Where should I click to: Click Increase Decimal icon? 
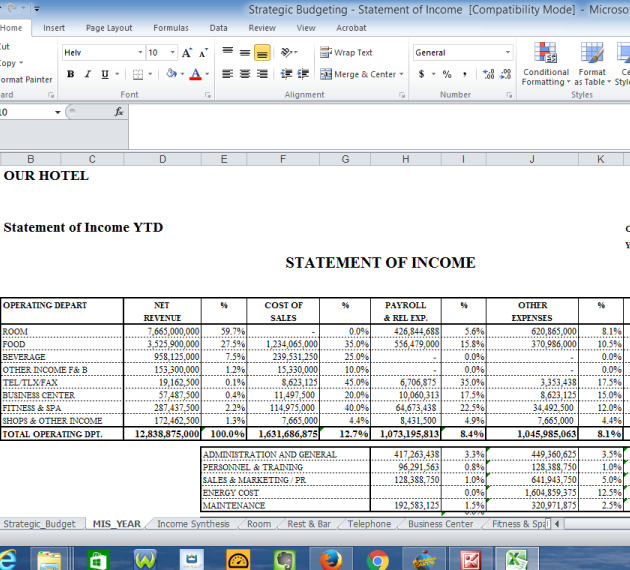click(x=489, y=74)
